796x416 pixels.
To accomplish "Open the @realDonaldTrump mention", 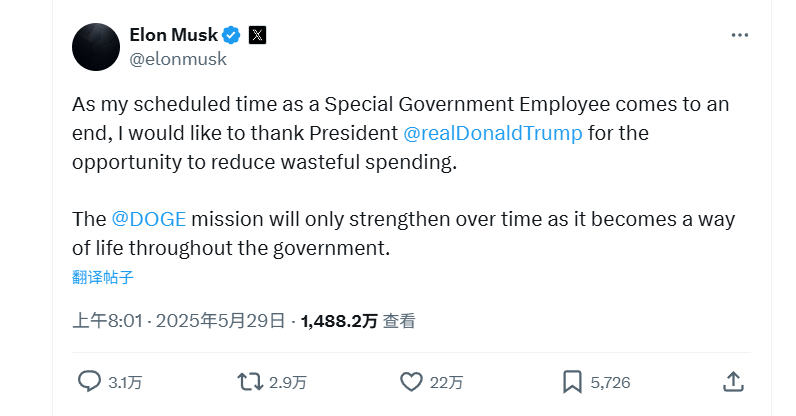I will [x=492, y=132].
